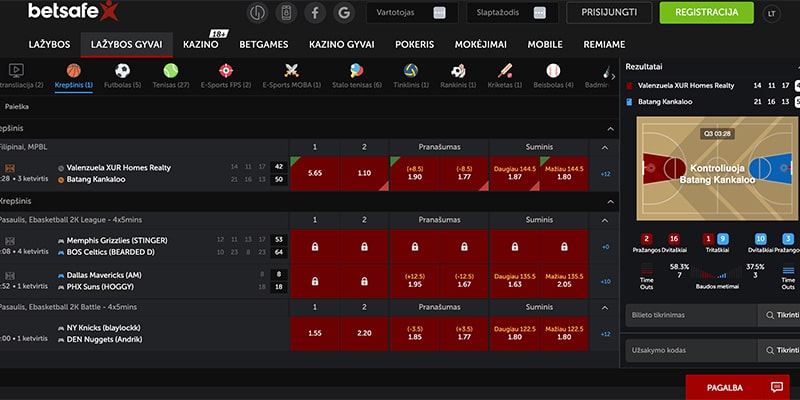Screen dimensions: 800x400
Task: Open the Kazino Gyvai tab
Action: pyautogui.click(x=341, y=44)
